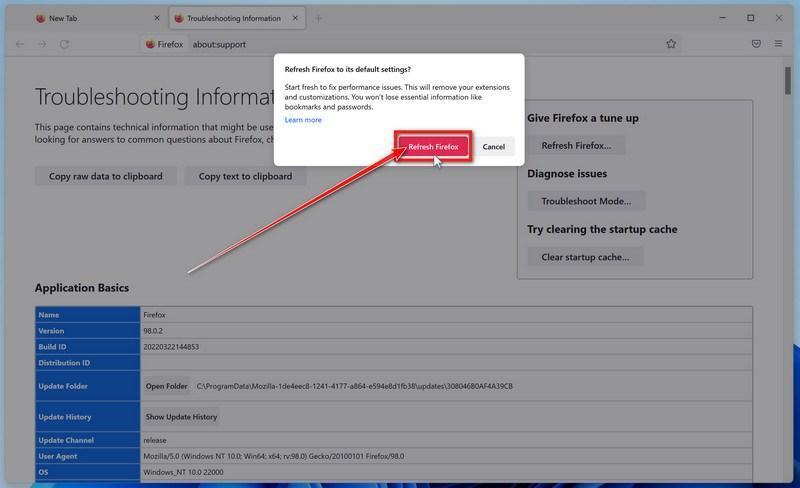Screen dimensions: 800x488
Task: Go forward with the forward arrow
Action: (42, 44)
